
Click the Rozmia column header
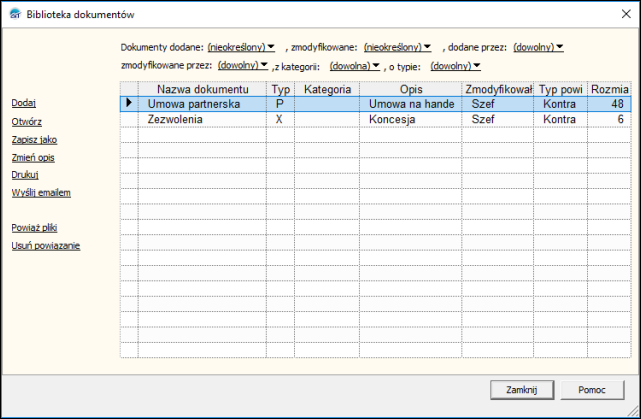pyautogui.click(x=609, y=89)
